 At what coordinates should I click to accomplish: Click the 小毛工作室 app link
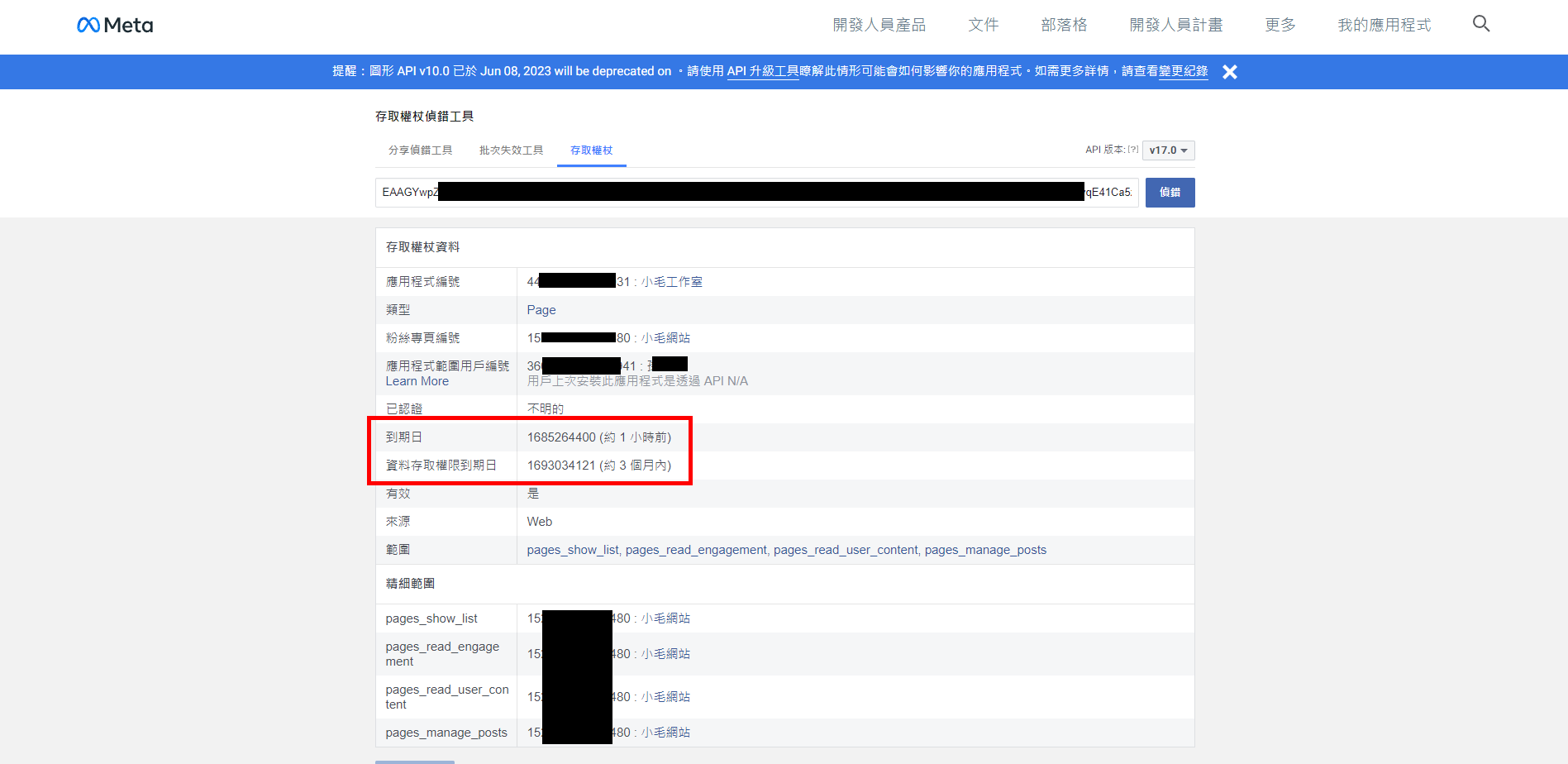point(672,282)
